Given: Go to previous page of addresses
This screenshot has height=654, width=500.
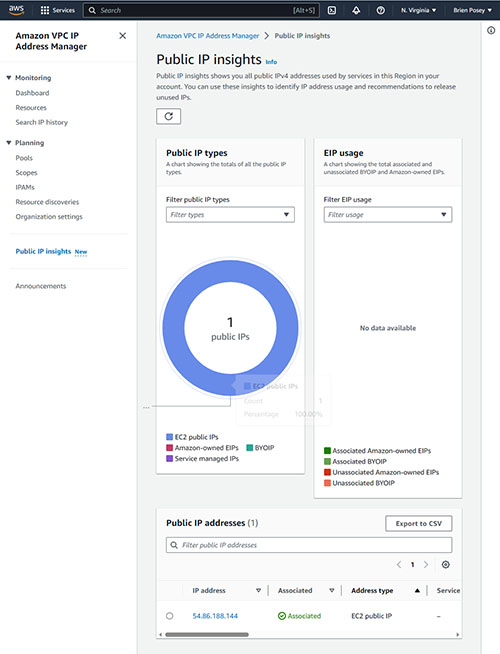Looking at the screenshot, I should point(399,564).
